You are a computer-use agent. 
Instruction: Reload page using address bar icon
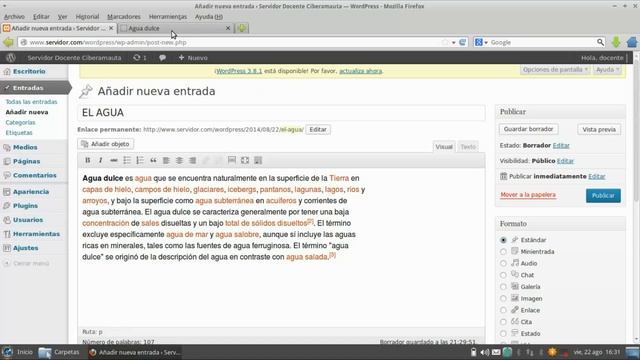462,42
